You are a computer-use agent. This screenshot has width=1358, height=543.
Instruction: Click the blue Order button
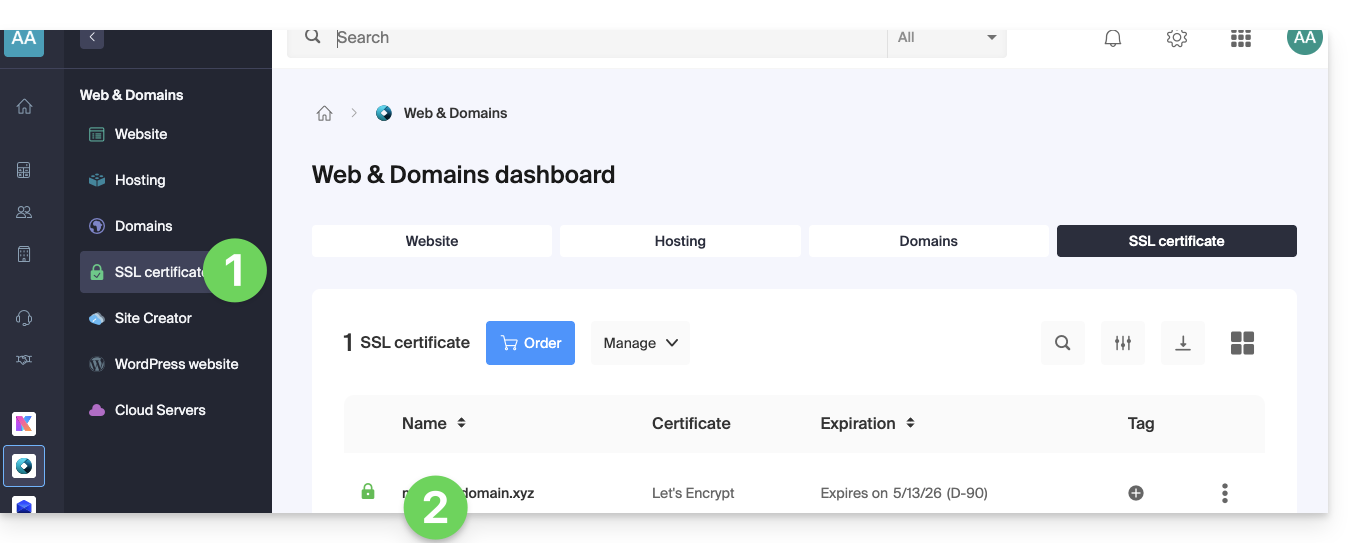tap(530, 343)
